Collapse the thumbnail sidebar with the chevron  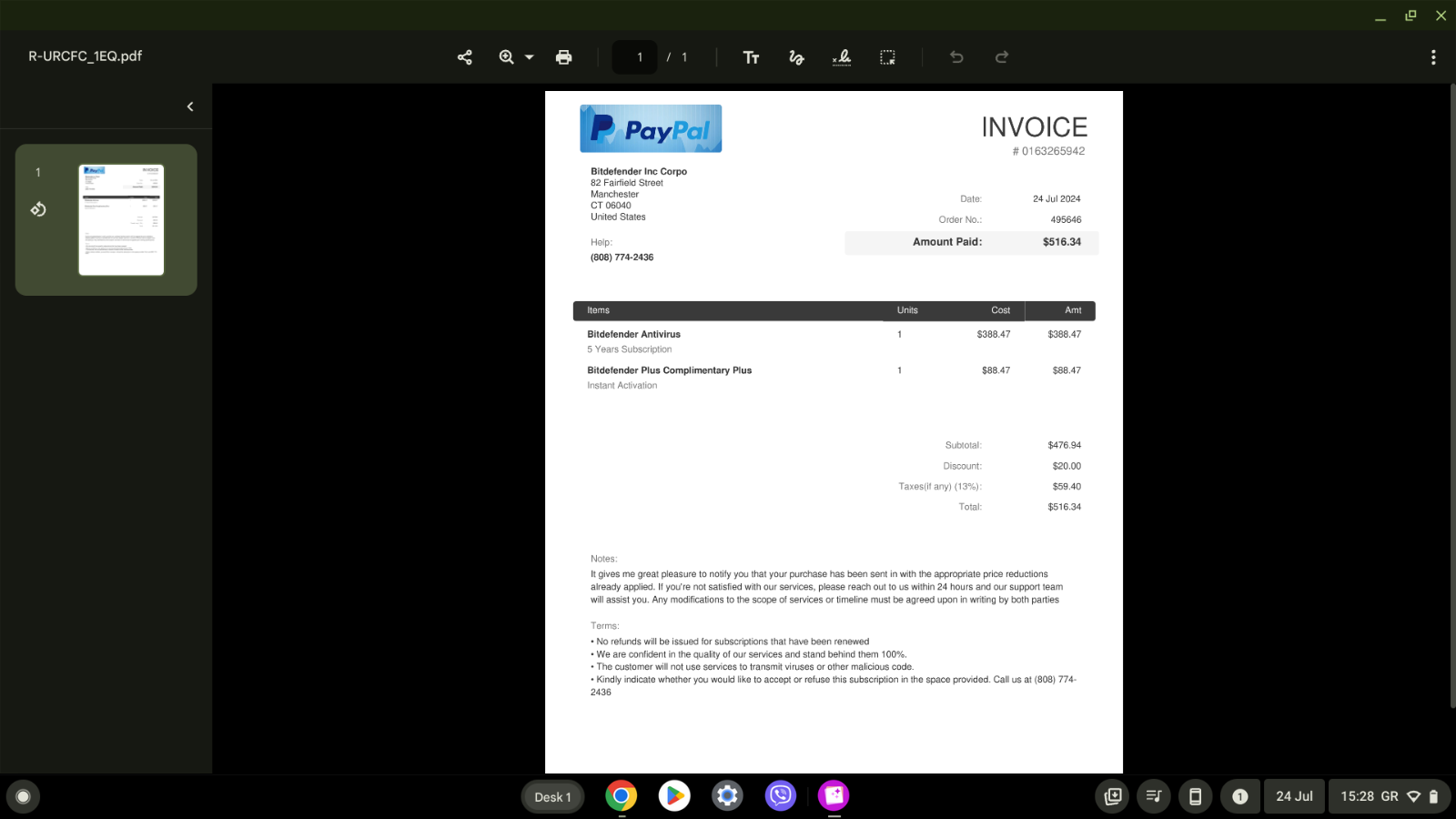pyautogui.click(x=190, y=106)
